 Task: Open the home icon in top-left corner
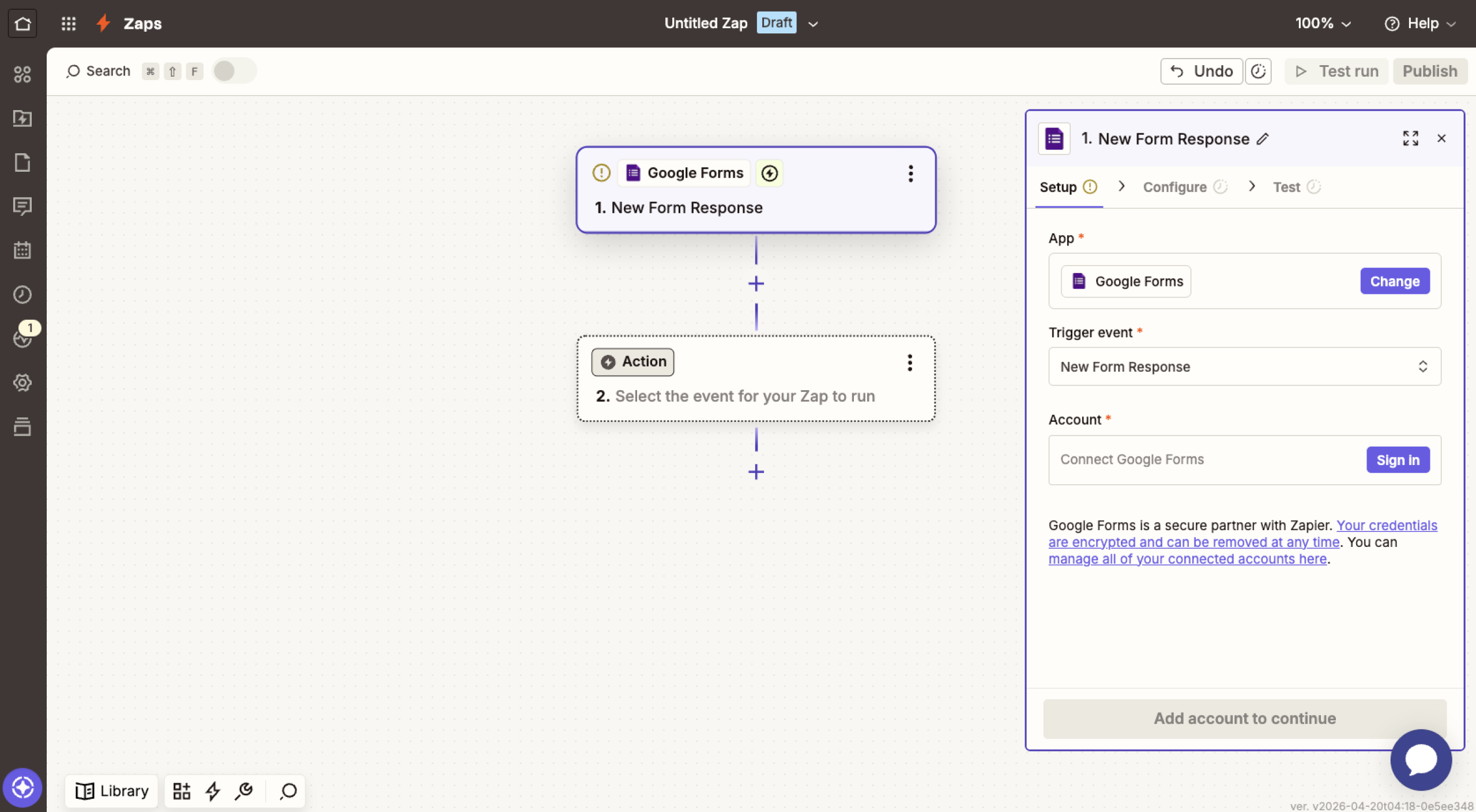22,23
